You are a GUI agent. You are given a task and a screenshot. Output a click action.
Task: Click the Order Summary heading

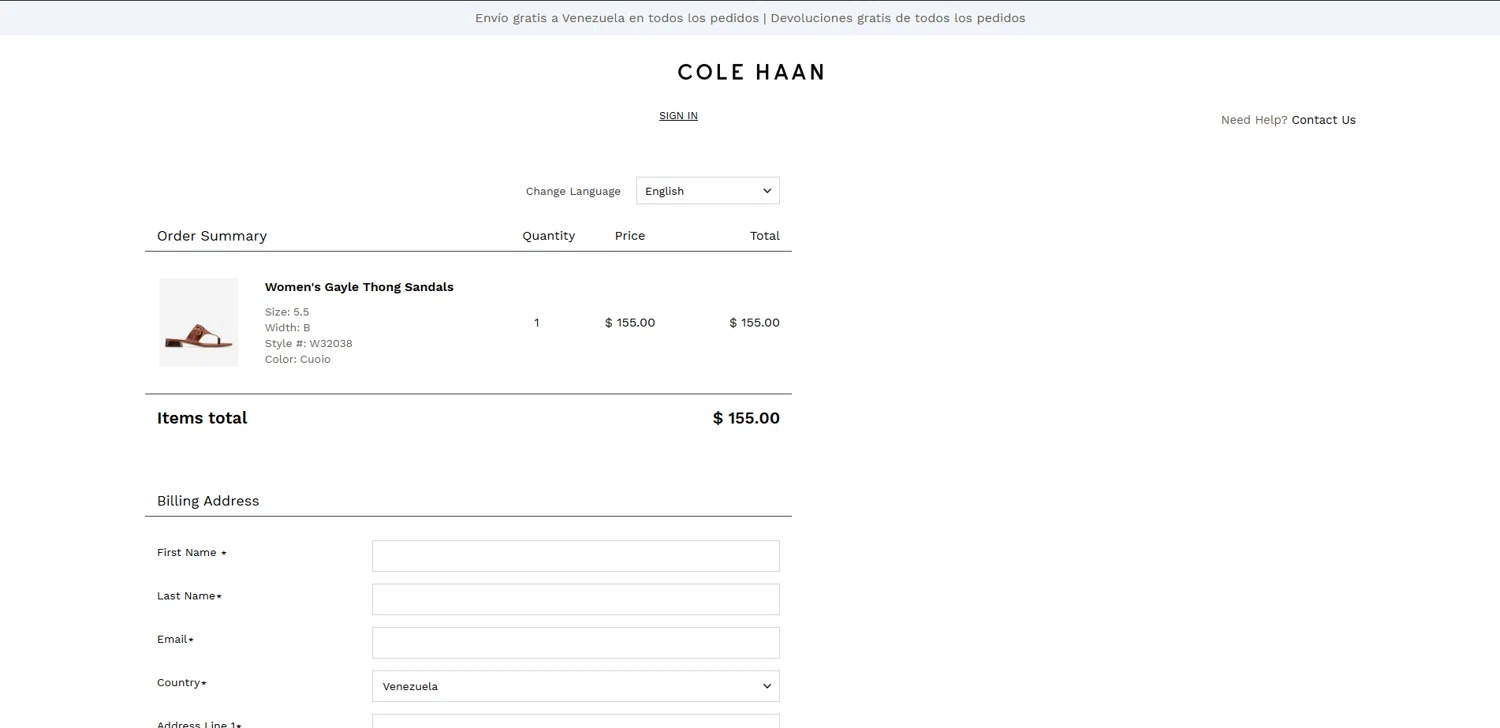click(212, 236)
